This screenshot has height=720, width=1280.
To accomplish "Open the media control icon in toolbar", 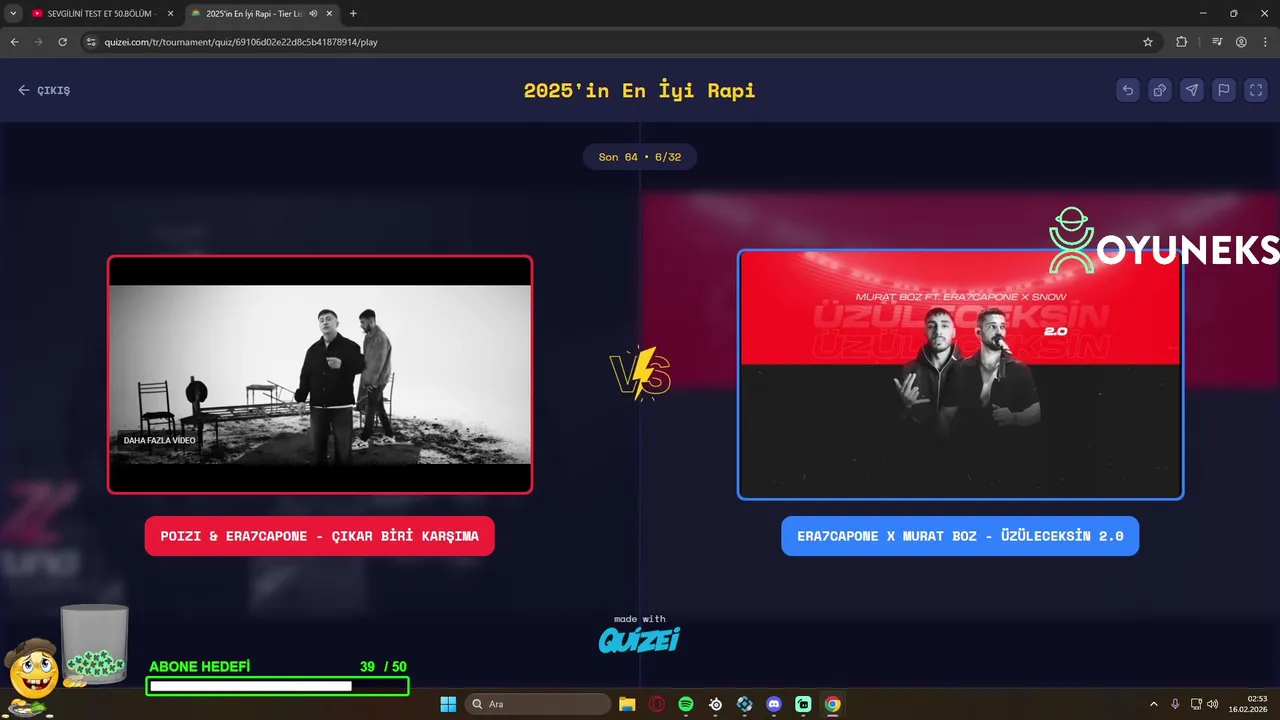I will pyautogui.click(x=1217, y=42).
